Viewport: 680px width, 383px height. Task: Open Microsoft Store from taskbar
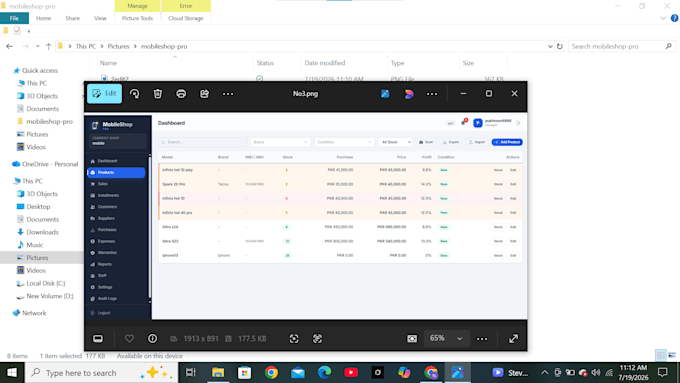coord(245,373)
